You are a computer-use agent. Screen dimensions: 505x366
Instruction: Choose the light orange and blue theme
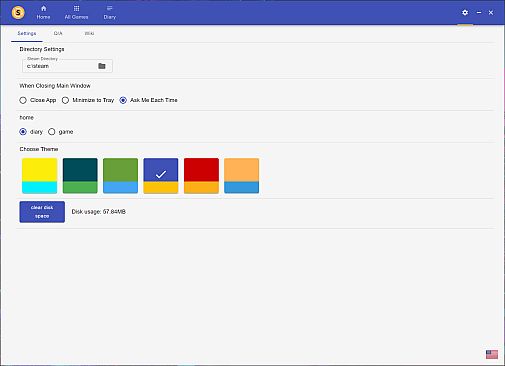click(x=242, y=176)
